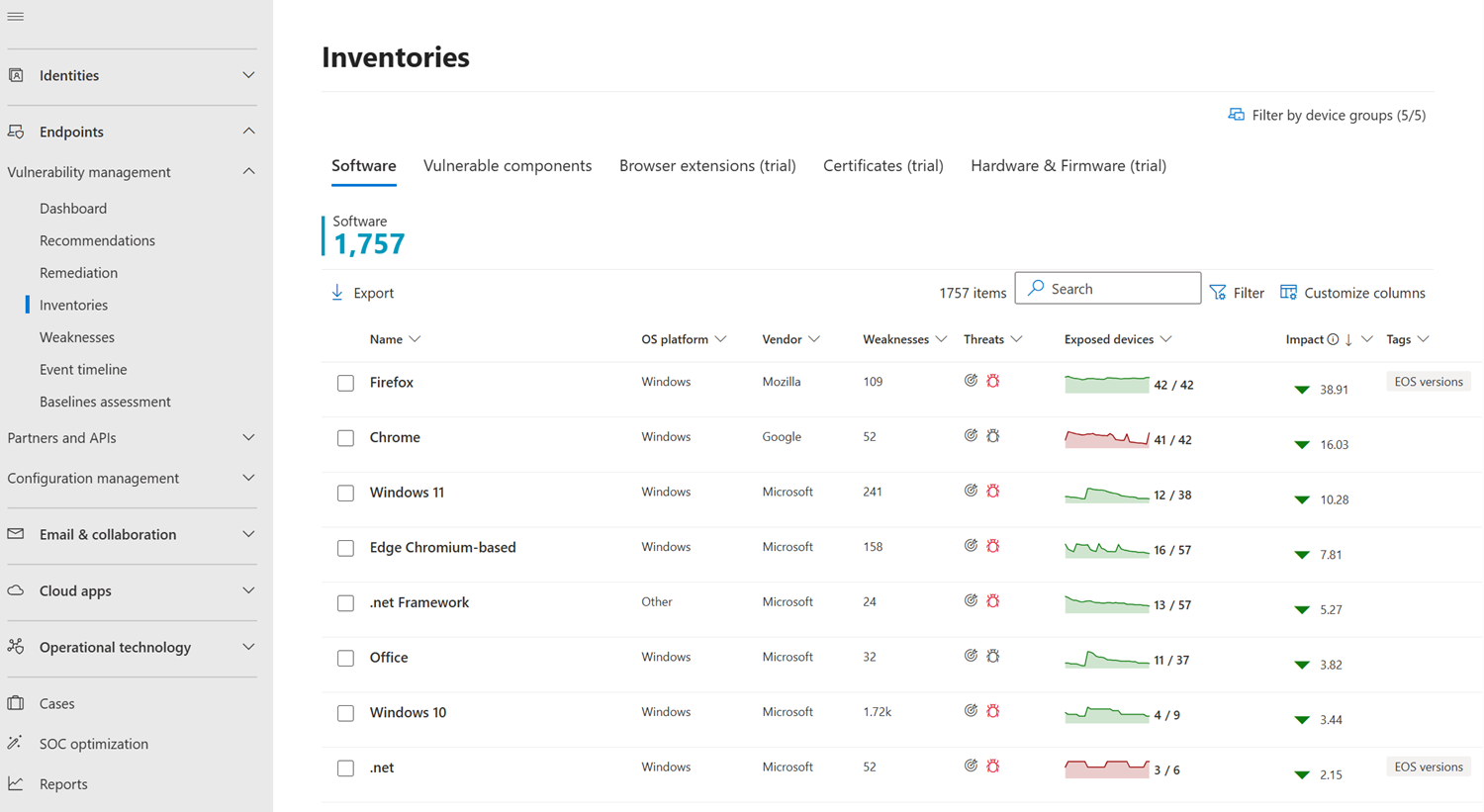
Task: Click the device groups filter icon
Action: pyautogui.click(x=1236, y=115)
